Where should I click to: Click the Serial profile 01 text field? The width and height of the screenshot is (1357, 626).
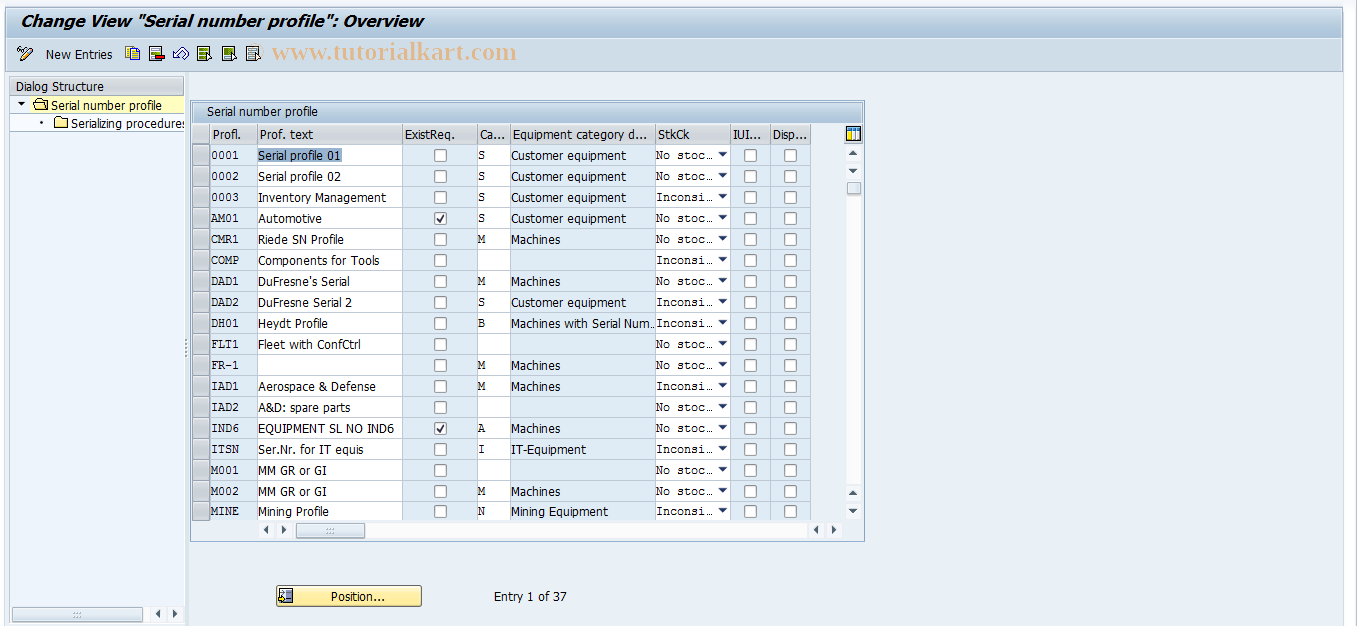point(329,155)
